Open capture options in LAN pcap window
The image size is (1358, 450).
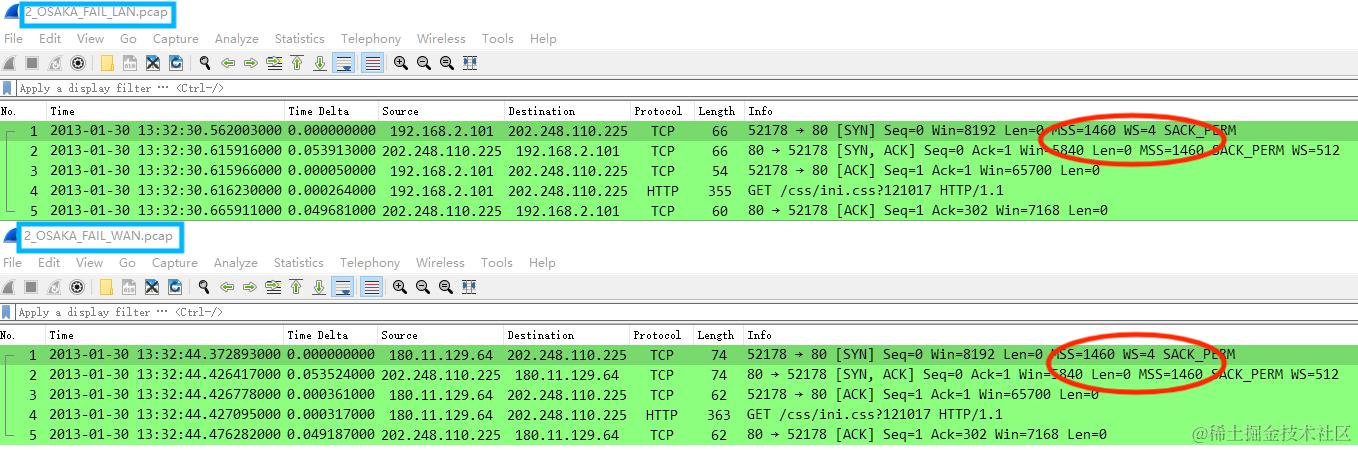tap(77, 63)
